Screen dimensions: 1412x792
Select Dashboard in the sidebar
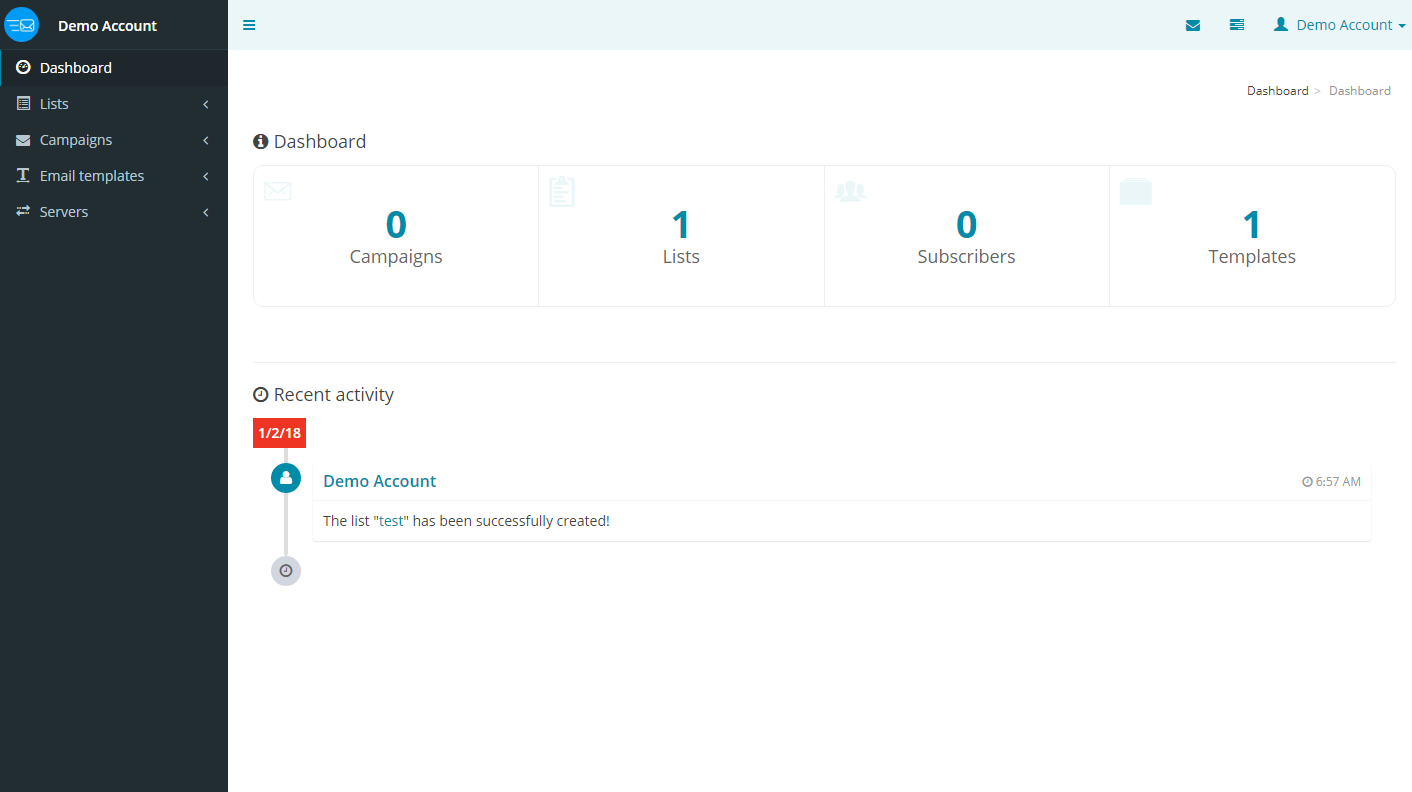pos(75,68)
